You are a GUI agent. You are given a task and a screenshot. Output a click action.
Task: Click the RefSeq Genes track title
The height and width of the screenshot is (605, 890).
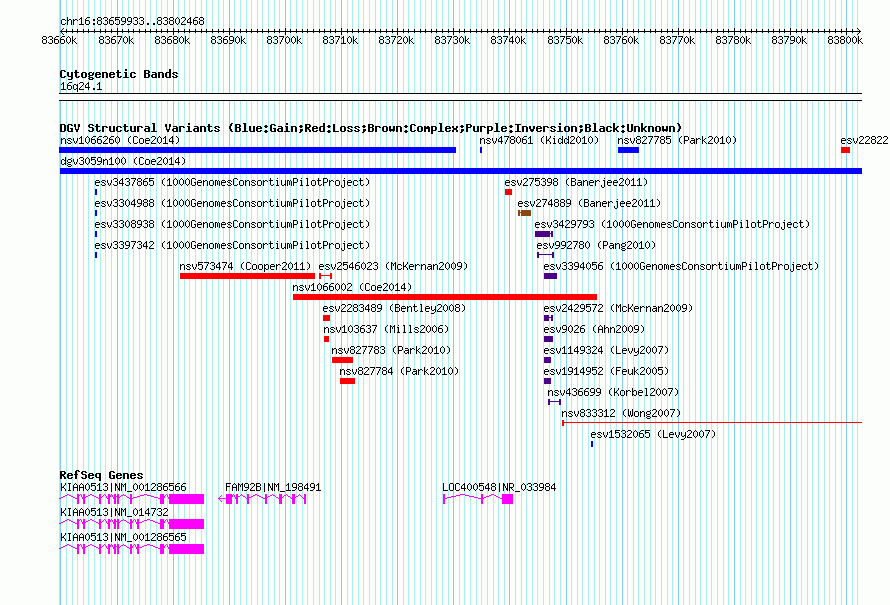coord(102,475)
